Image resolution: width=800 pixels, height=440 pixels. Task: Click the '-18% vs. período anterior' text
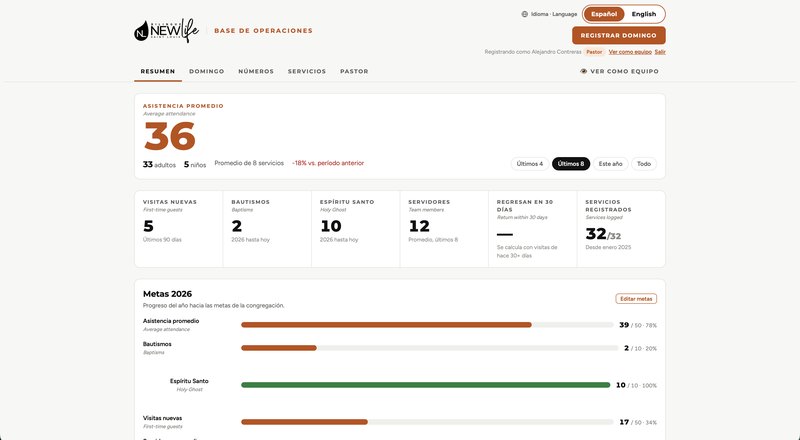328,163
